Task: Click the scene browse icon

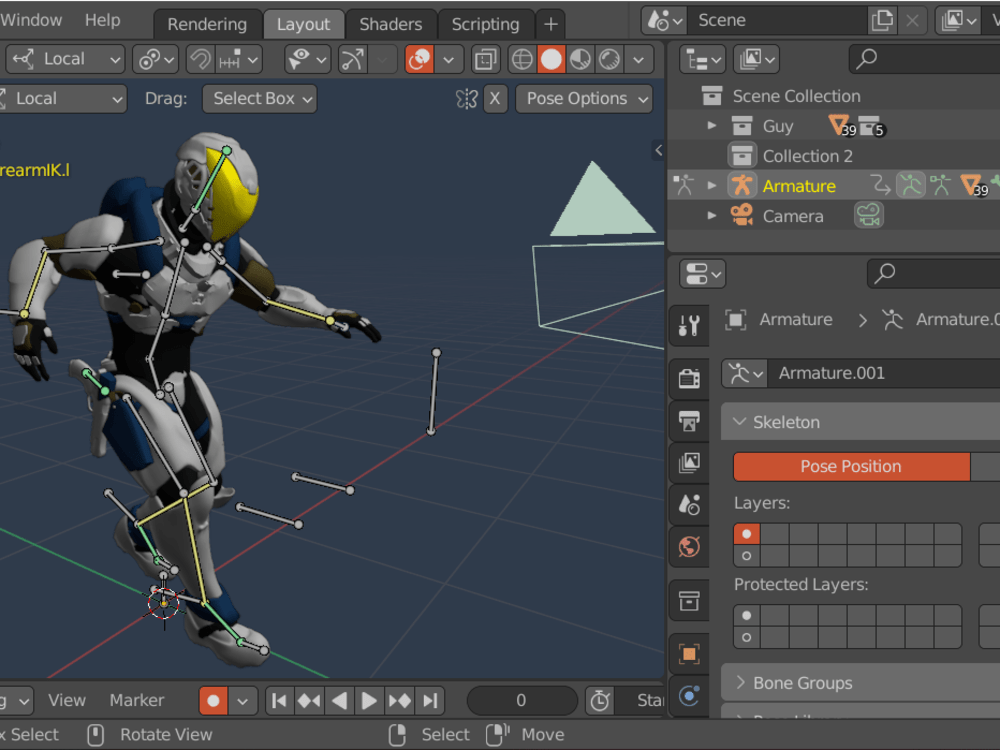Action: coord(663,20)
